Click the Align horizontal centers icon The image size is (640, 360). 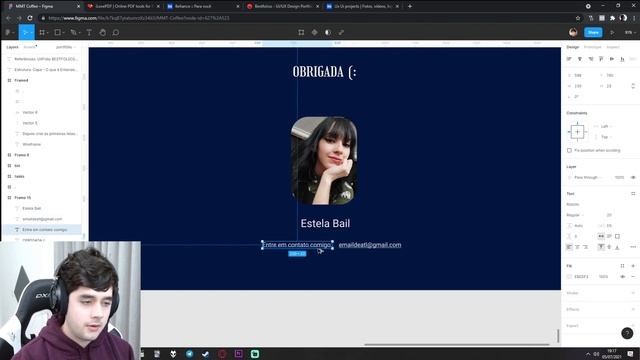(580, 59)
